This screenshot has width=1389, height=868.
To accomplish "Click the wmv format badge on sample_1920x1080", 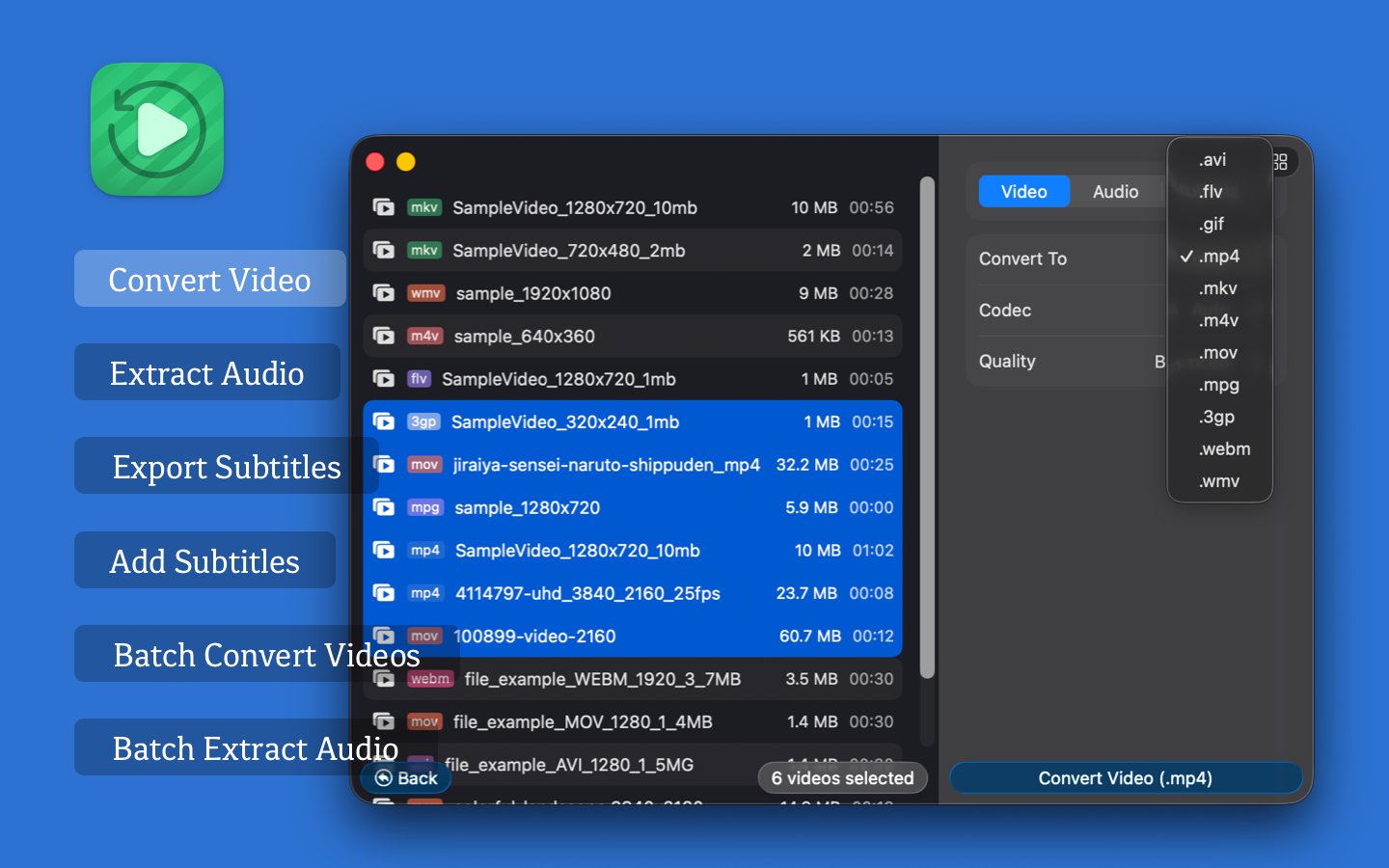I will 425,293.
